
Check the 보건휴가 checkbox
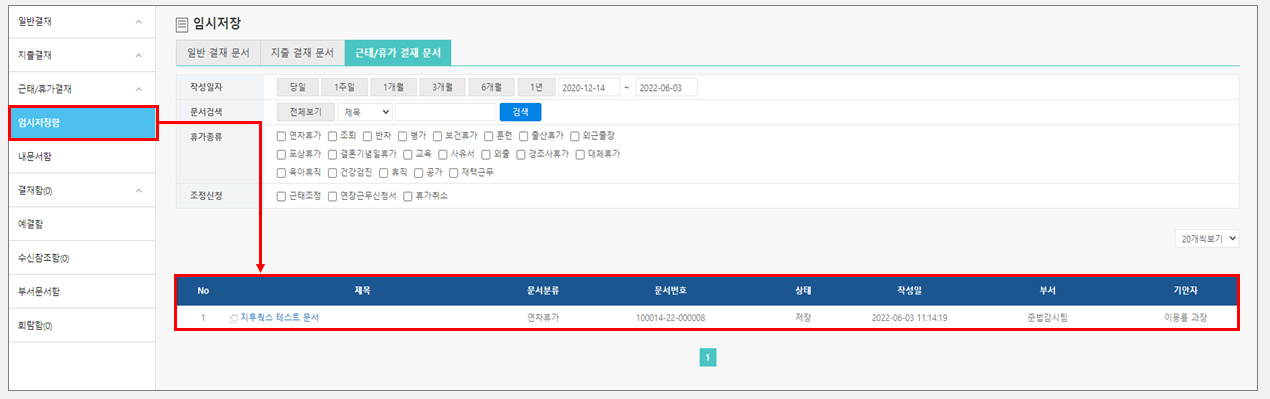click(x=437, y=135)
